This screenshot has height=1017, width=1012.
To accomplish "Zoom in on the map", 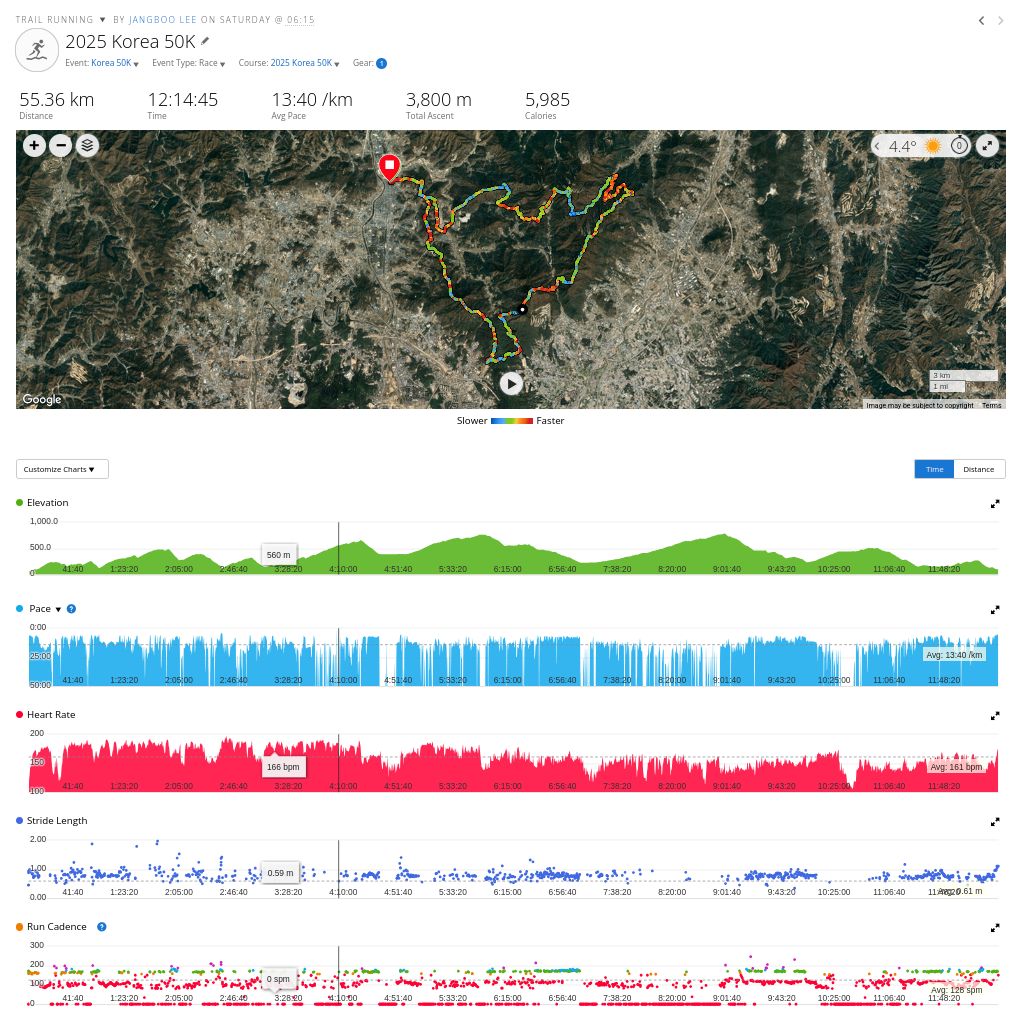I will (34, 145).
